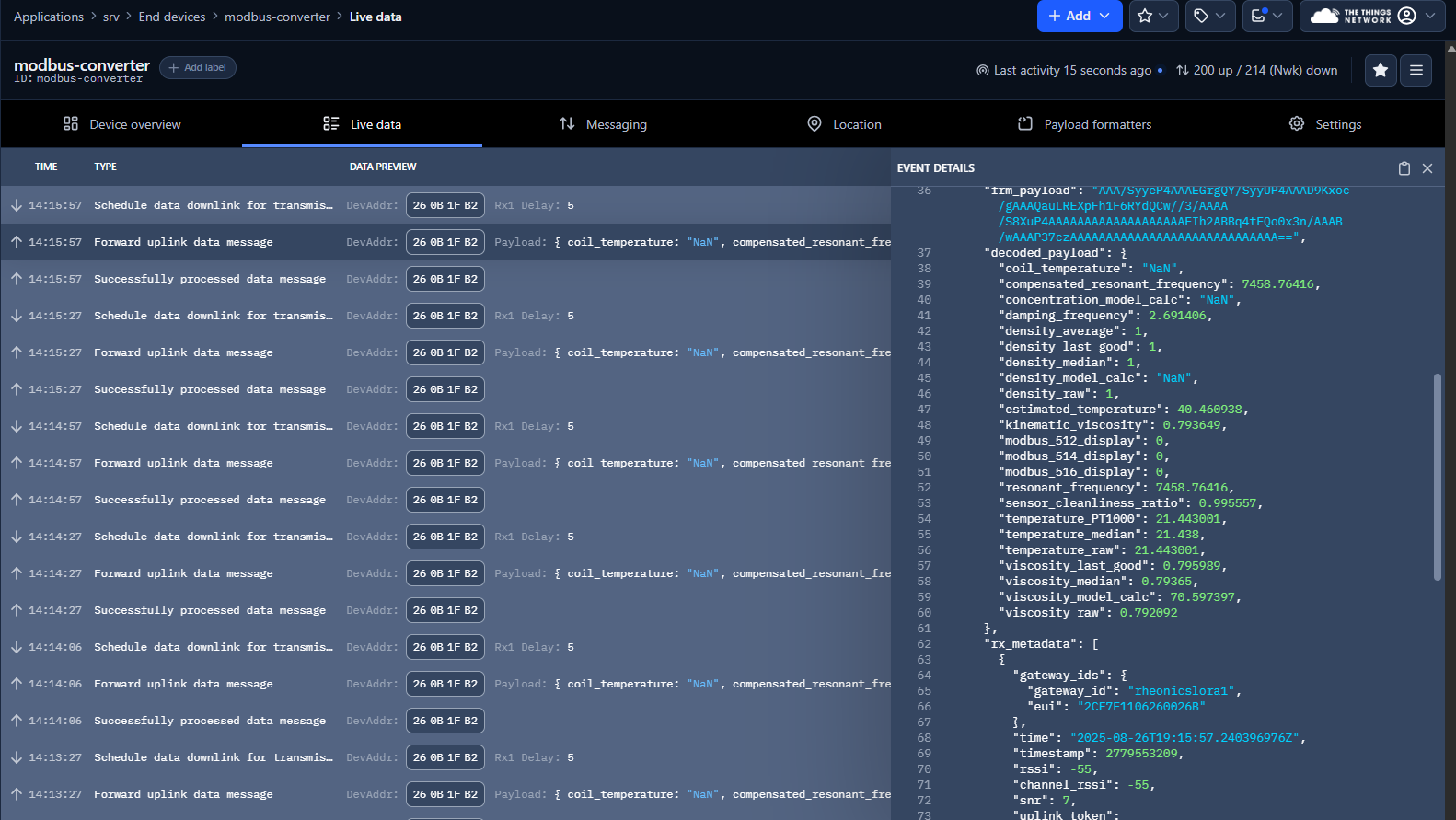Select the 14:15:27 Forward uplink data message row

[183, 352]
